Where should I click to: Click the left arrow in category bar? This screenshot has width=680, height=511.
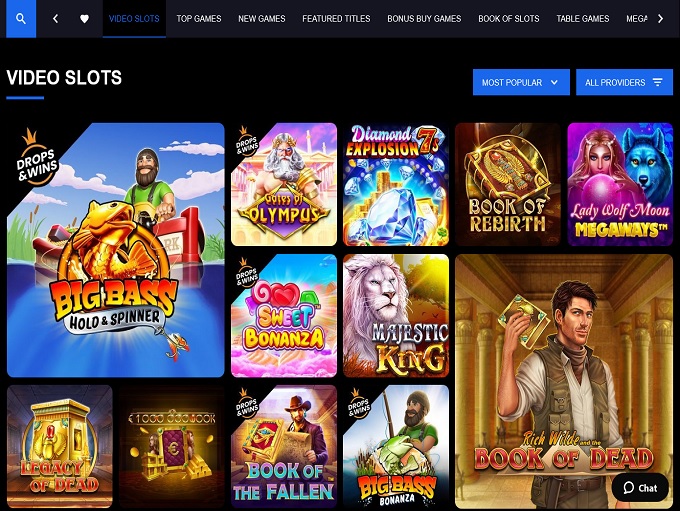(x=56, y=19)
